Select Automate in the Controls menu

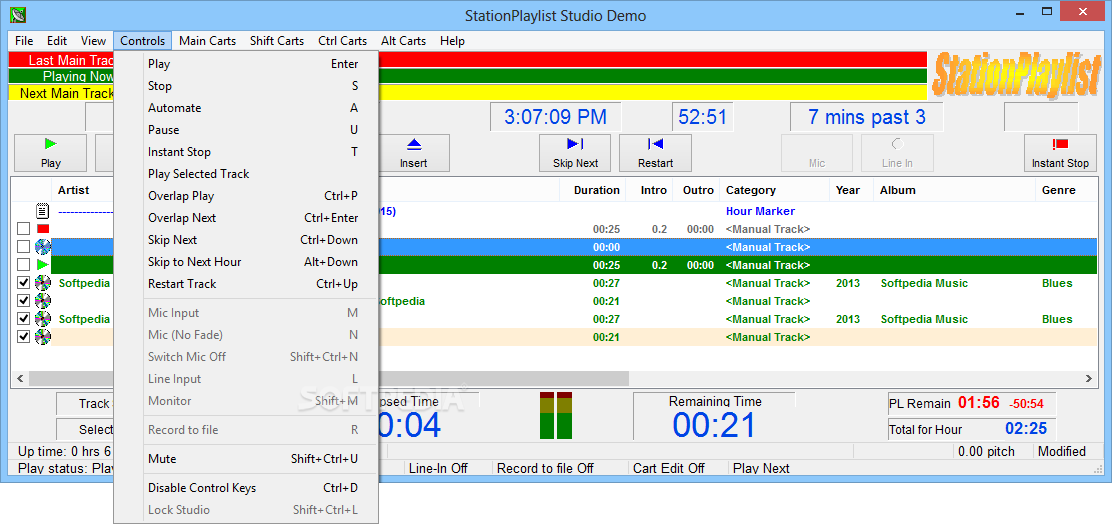tap(246, 108)
